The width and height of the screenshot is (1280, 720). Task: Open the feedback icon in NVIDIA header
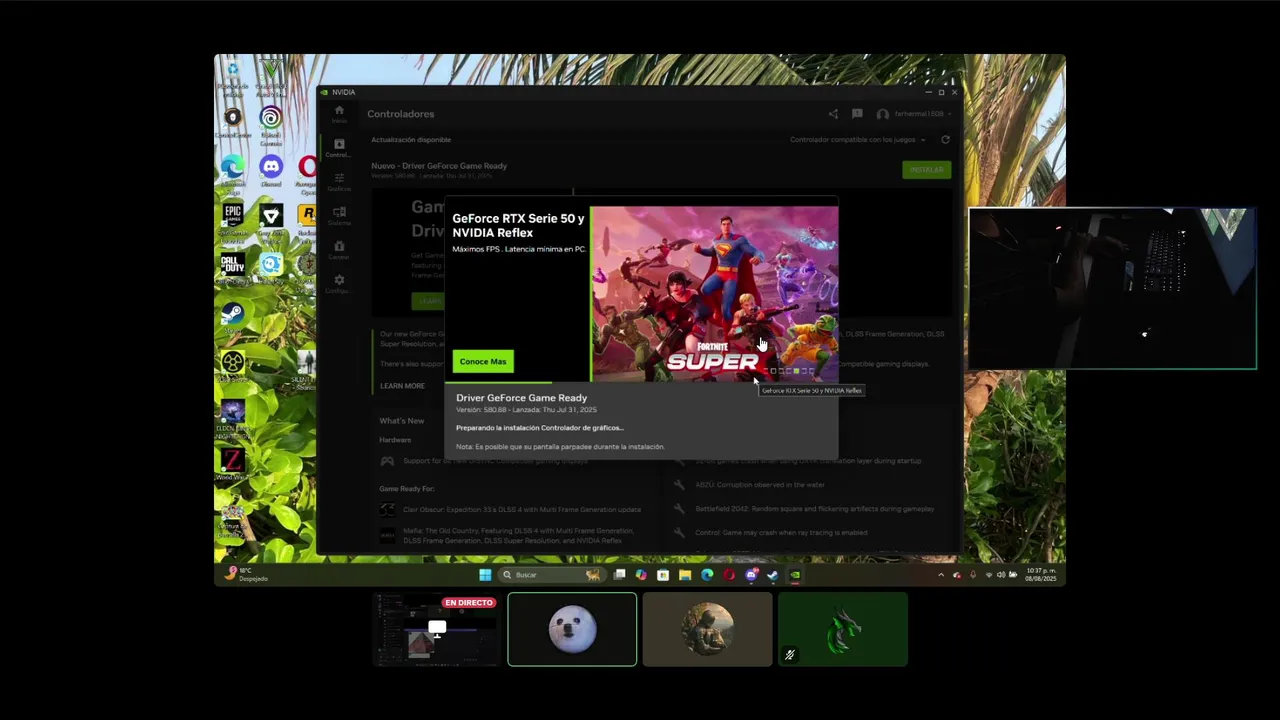point(857,114)
